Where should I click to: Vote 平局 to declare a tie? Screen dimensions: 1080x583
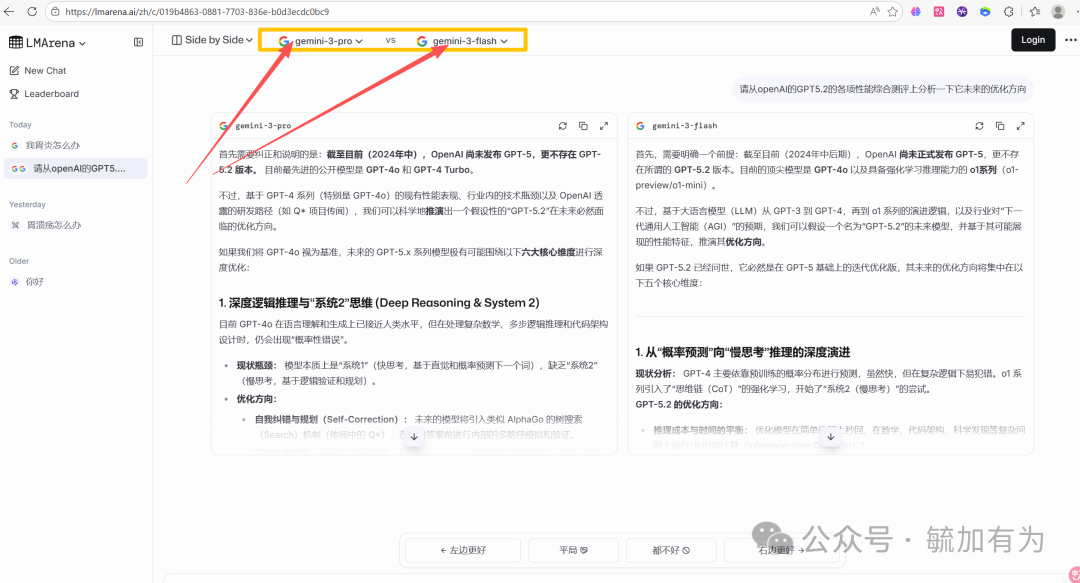tap(573, 550)
